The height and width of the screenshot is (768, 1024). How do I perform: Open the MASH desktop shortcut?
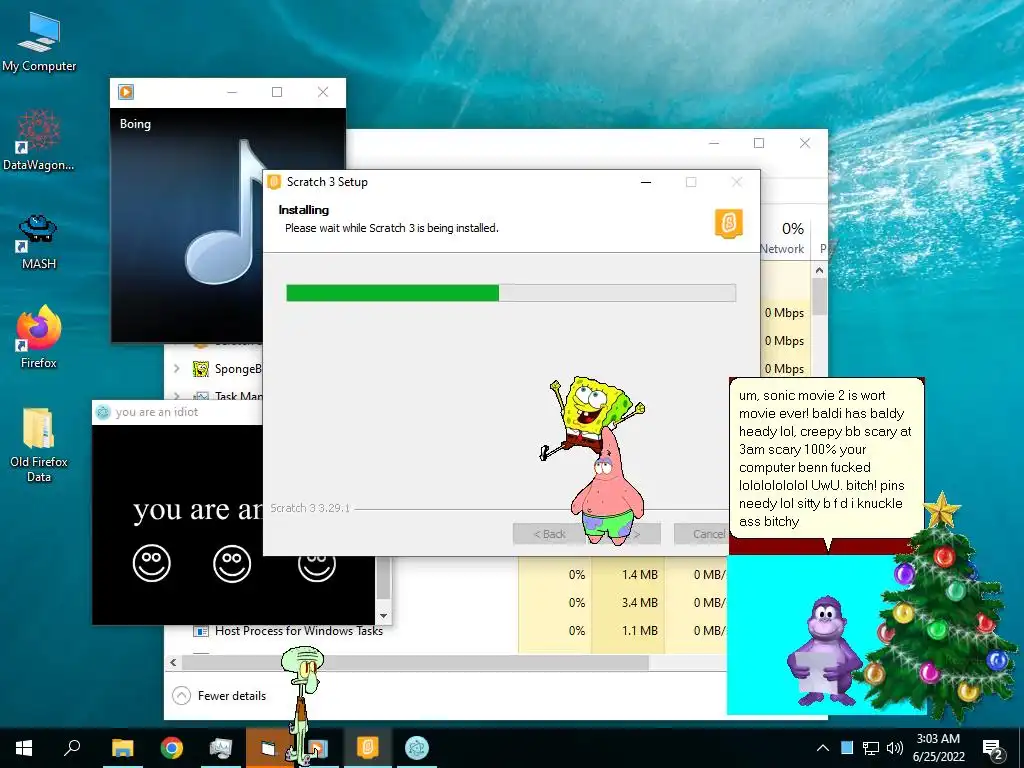point(39,242)
